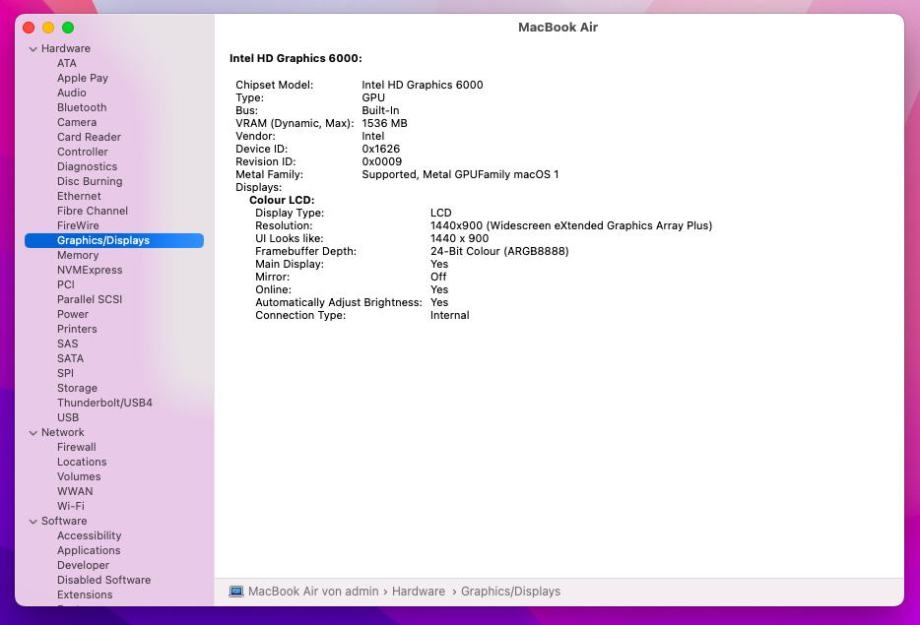
Task: Click the 'Colour LCD:' heading
Action: pyautogui.click(x=282, y=200)
